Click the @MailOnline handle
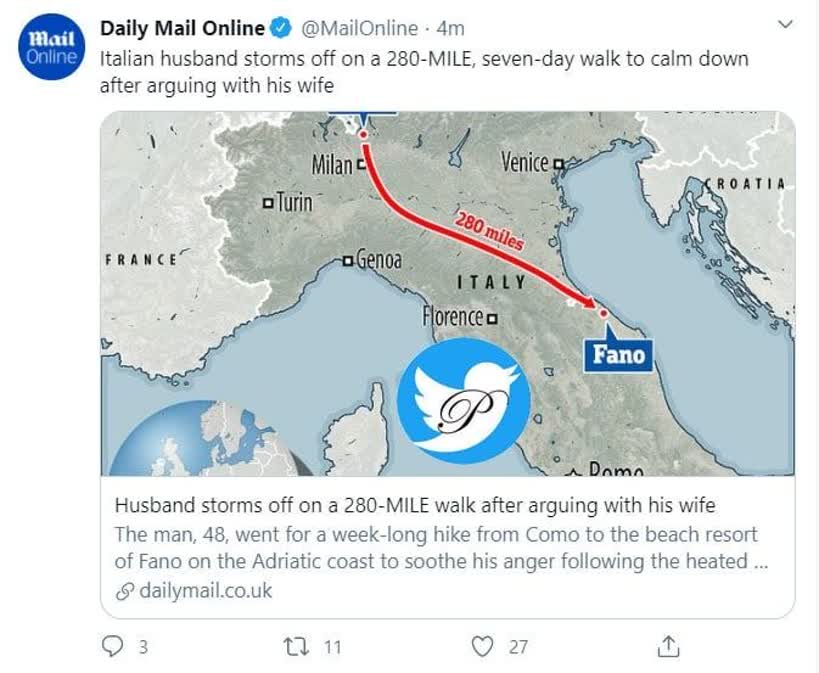Screen dimensions: 819x673 coord(359,28)
